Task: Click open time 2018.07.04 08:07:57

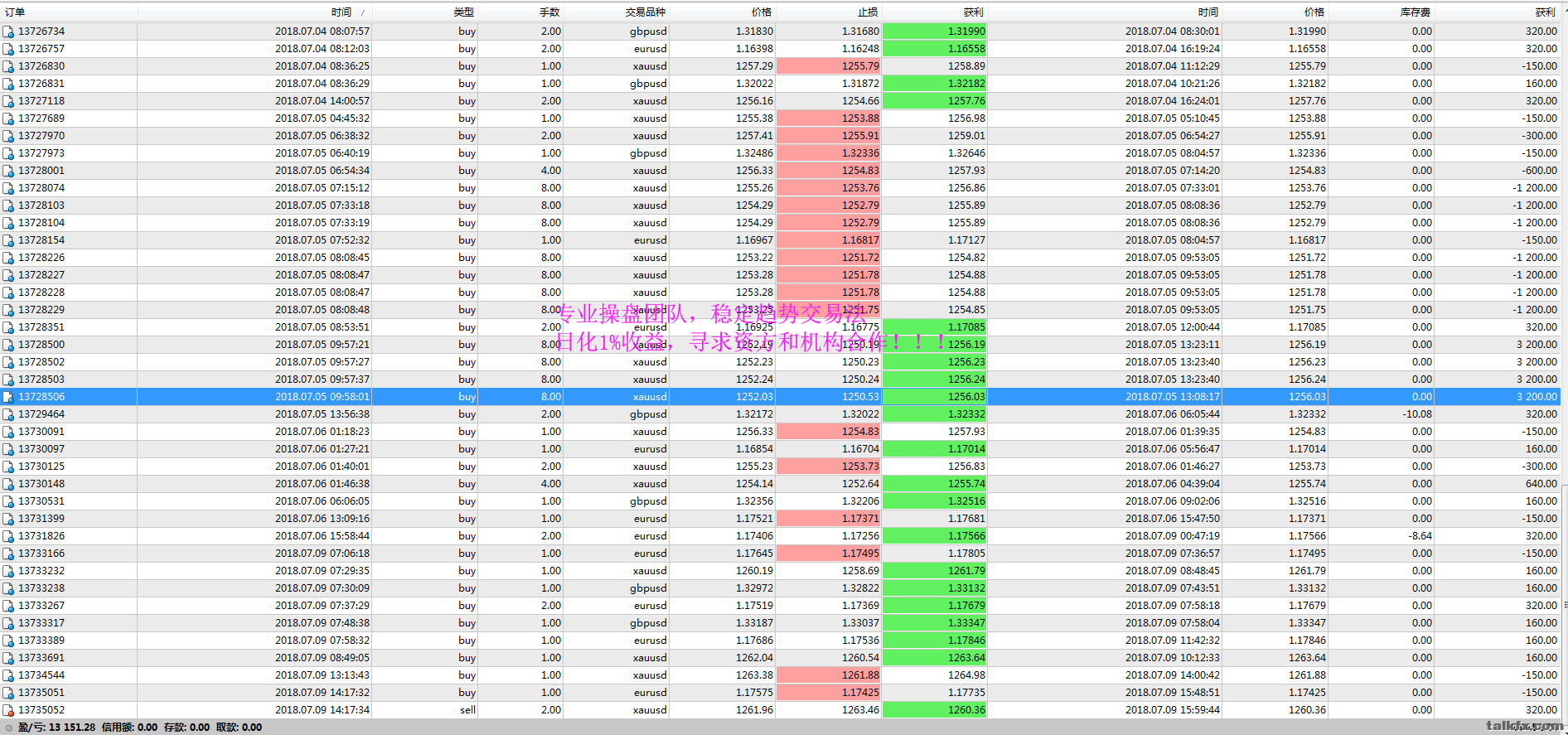Action: click(x=322, y=31)
